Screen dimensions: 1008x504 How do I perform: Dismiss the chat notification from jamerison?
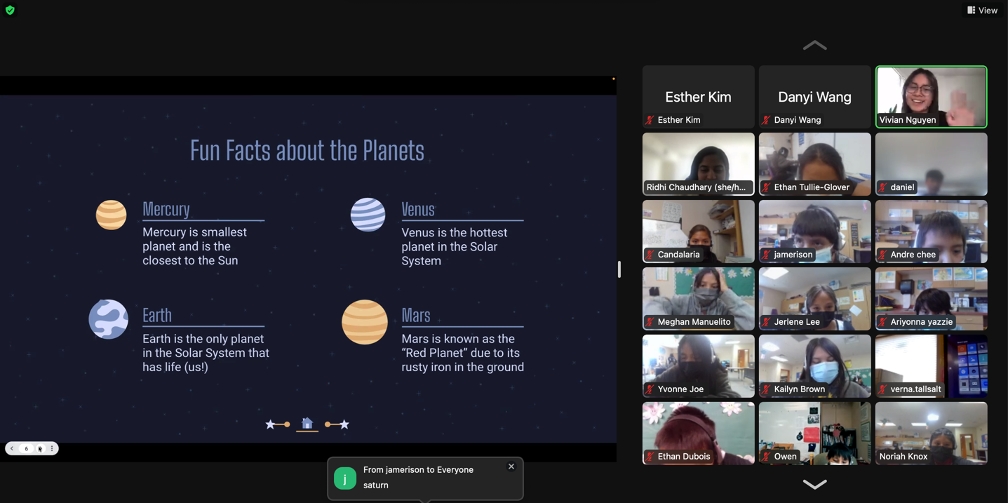pos(511,467)
